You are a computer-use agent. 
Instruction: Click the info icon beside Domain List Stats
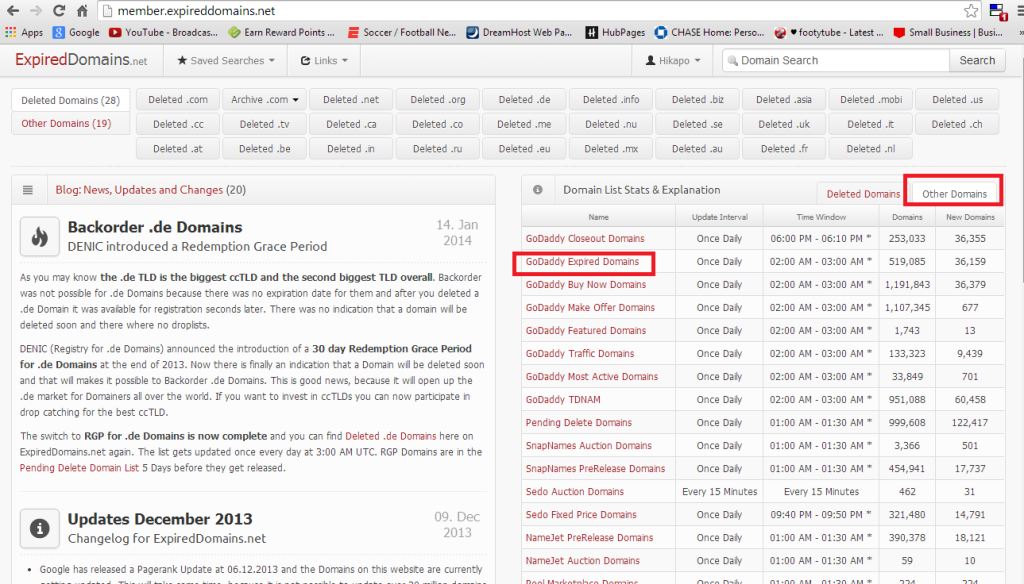[537, 189]
